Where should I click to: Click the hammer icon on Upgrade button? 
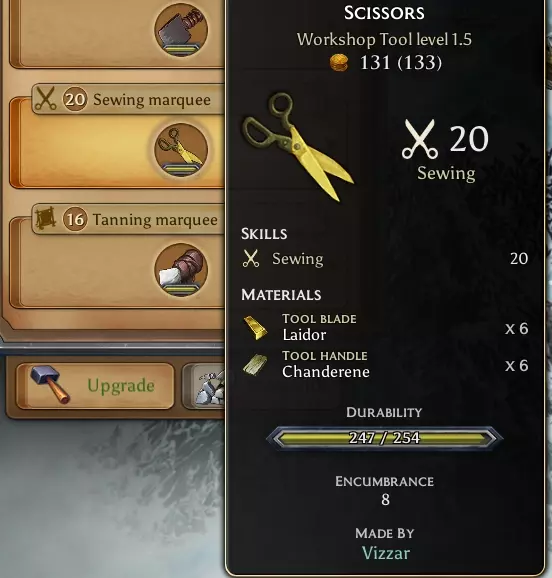[x=51, y=384]
